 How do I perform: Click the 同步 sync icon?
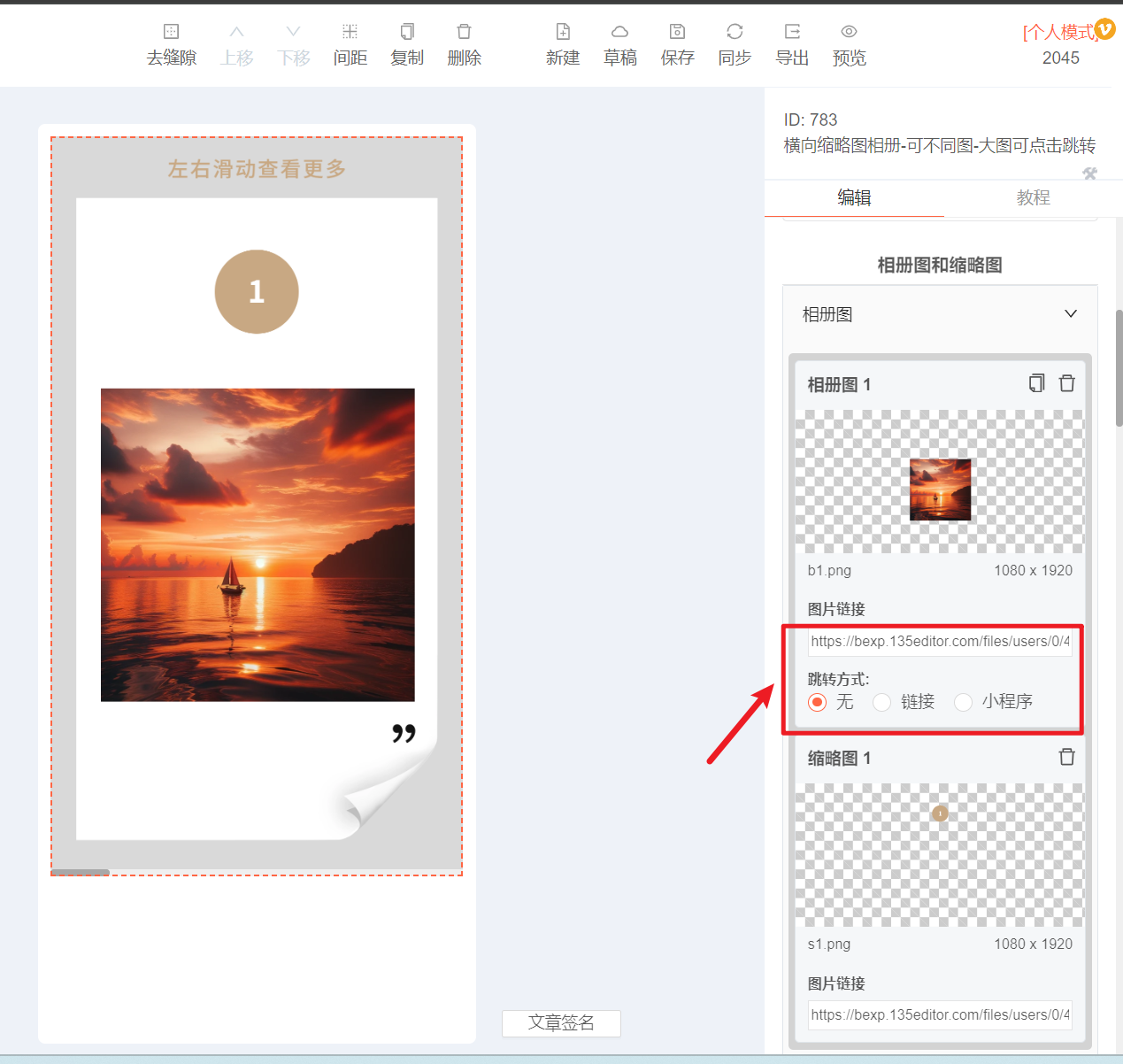coord(735,32)
